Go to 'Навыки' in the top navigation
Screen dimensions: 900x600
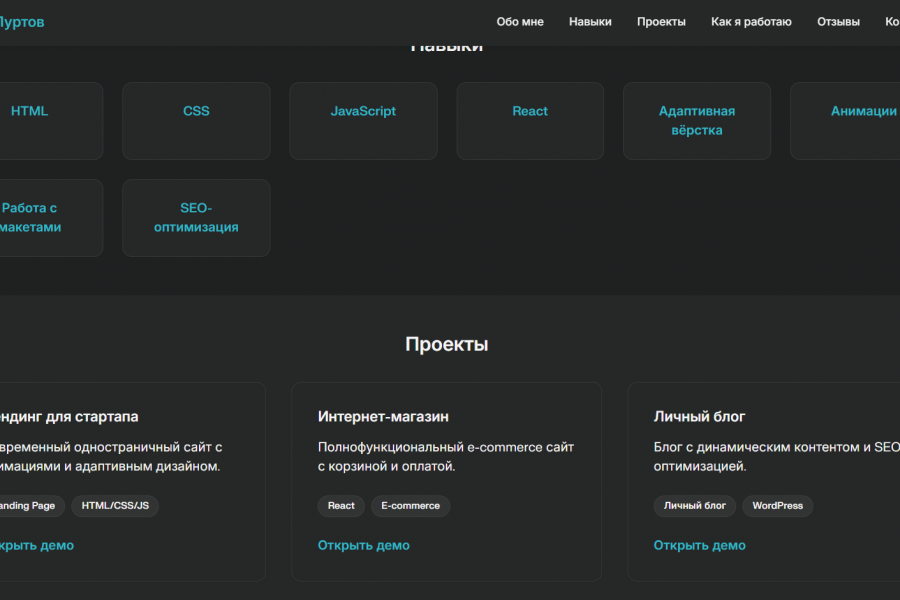[590, 22]
